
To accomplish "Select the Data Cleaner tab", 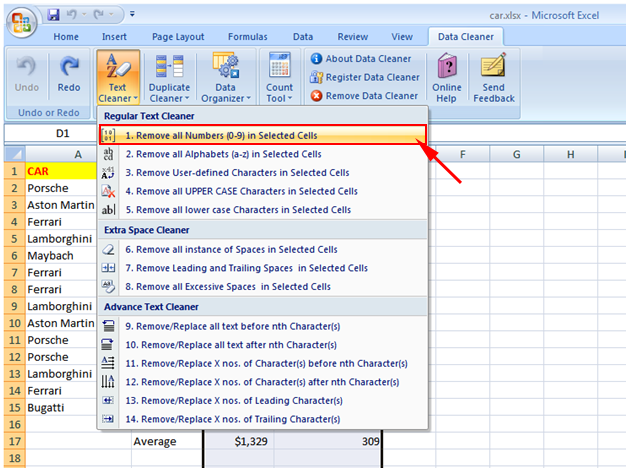I will [465, 37].
